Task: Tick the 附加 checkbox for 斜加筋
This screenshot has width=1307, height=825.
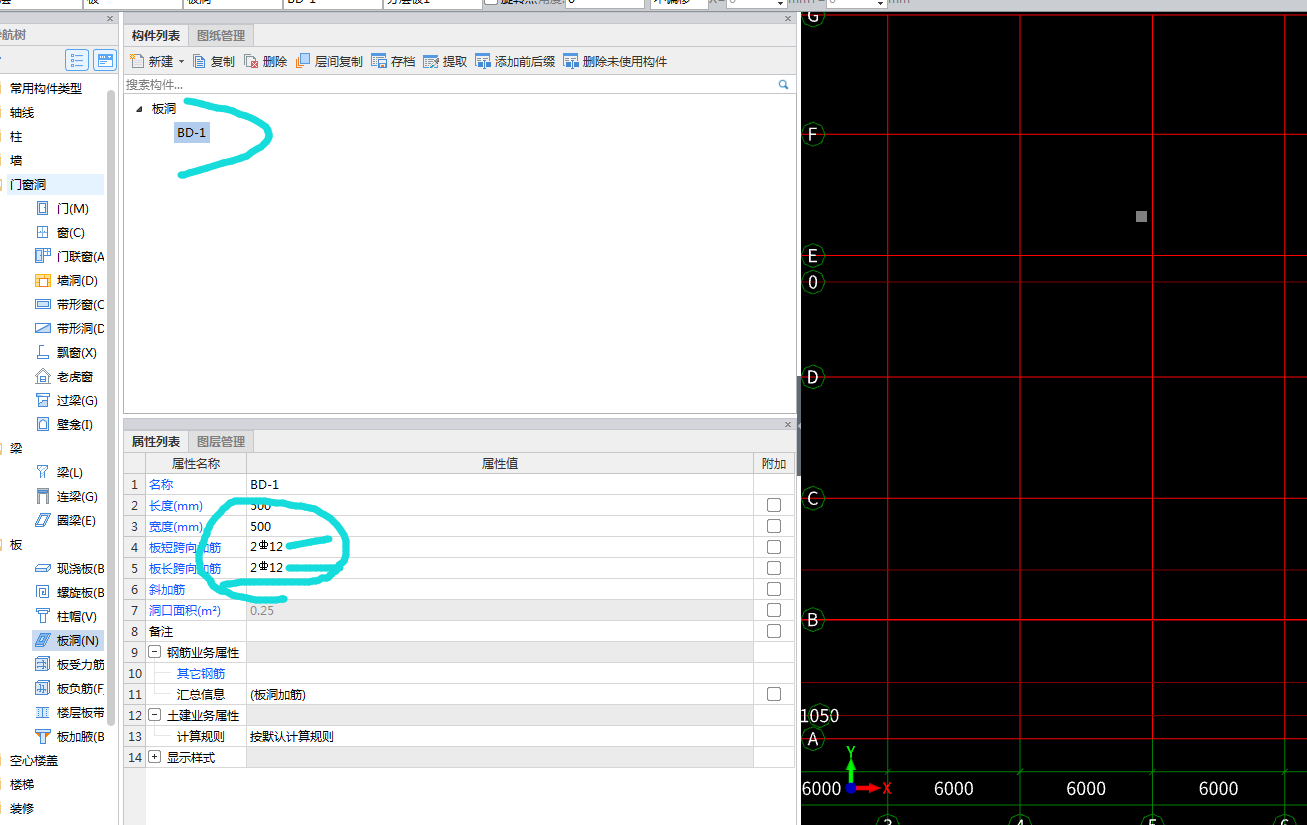Action: pos(774,589)
